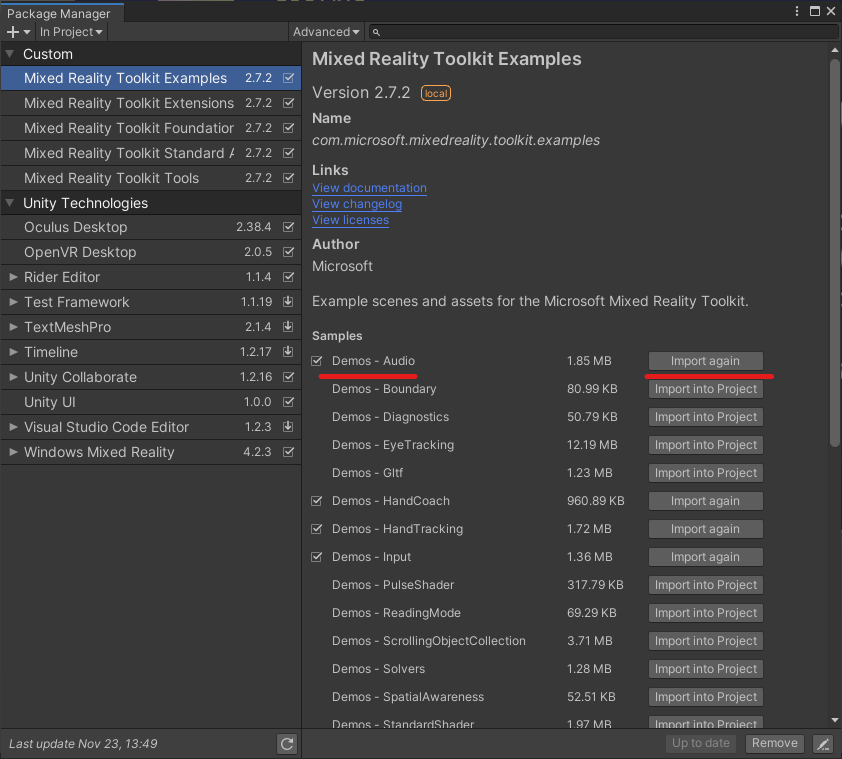Click the edit pencil icon beside Remove
This screenshot has width=842, height=759.
823,744
